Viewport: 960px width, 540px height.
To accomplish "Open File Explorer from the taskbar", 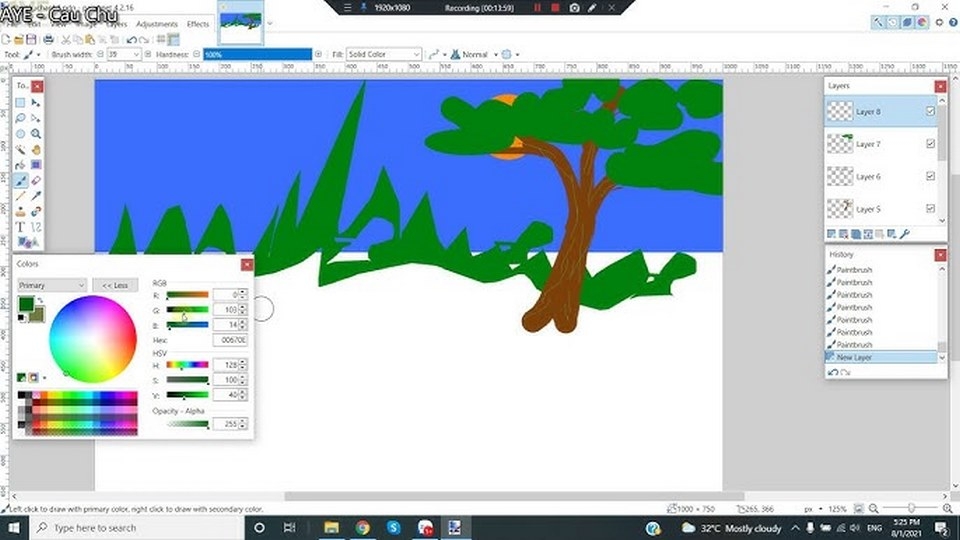I will click(x=331, y=528).
